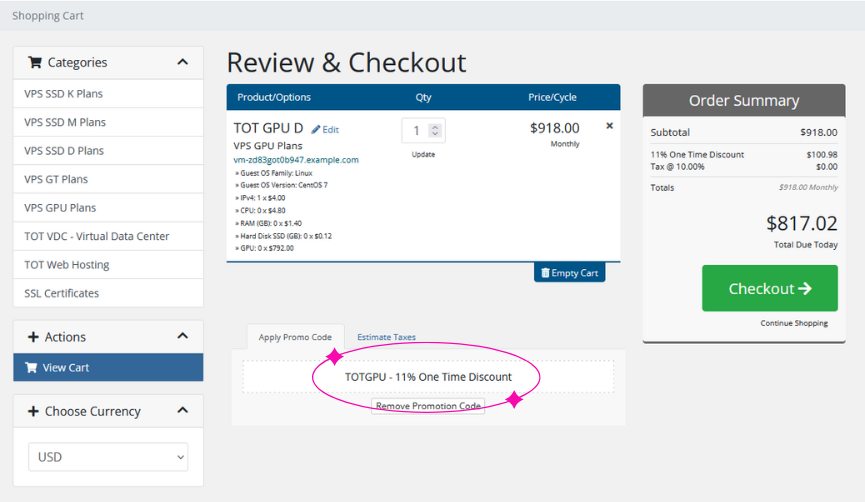Open VPS GPU Plans category
Image resolution: width=865 pixels, height=502 pixels.
point(60,208)
